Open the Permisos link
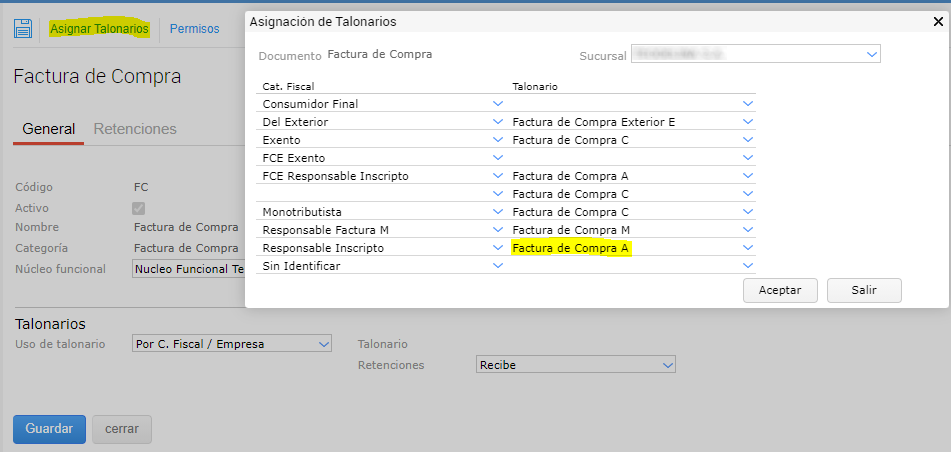 click(194, 29)
